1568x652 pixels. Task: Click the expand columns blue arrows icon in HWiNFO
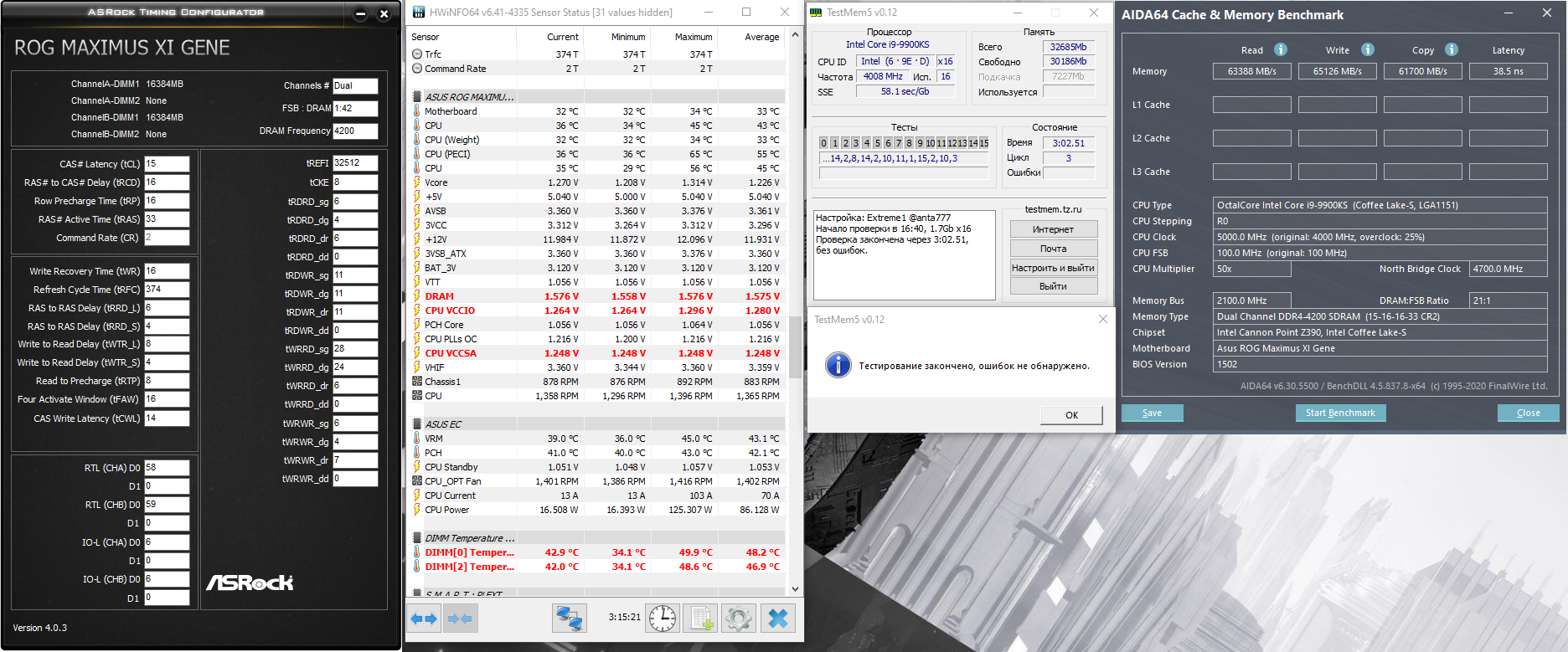point(424,619)
